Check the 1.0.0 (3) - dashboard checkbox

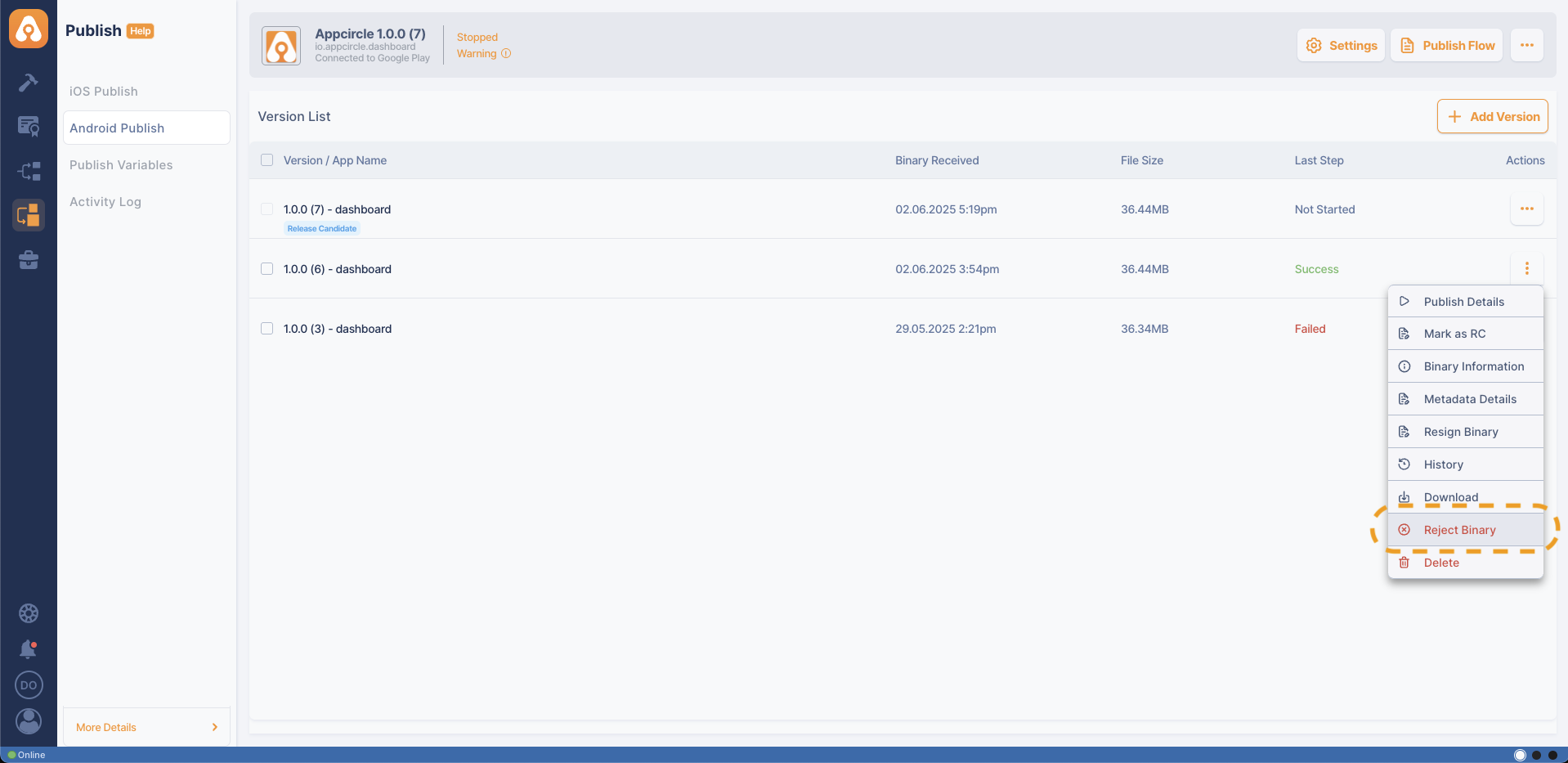pos(267,329)
